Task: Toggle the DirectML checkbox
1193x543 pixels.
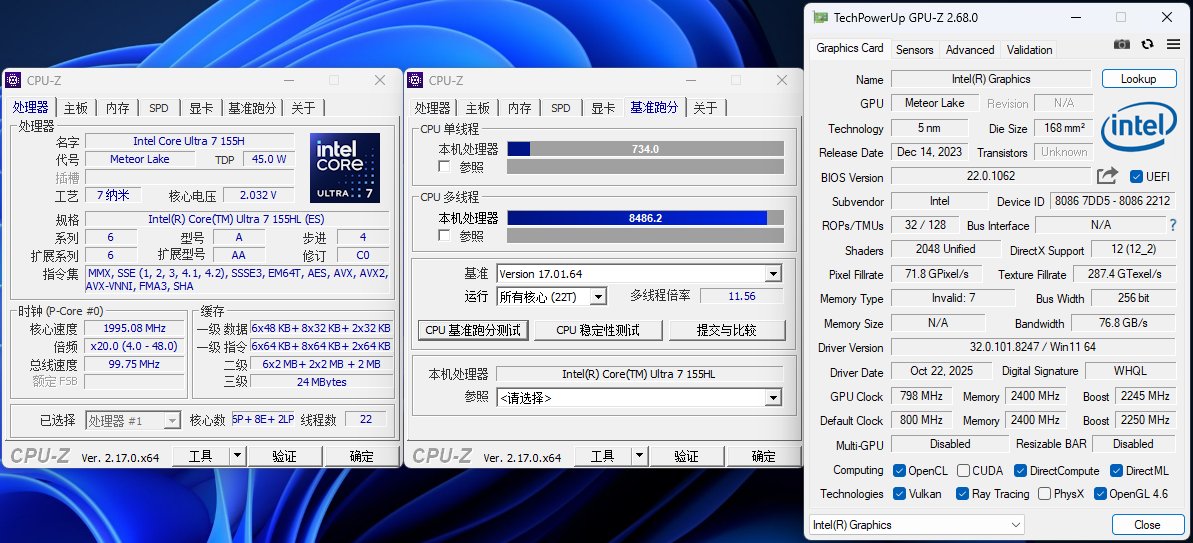Action: coord(1117,471)
